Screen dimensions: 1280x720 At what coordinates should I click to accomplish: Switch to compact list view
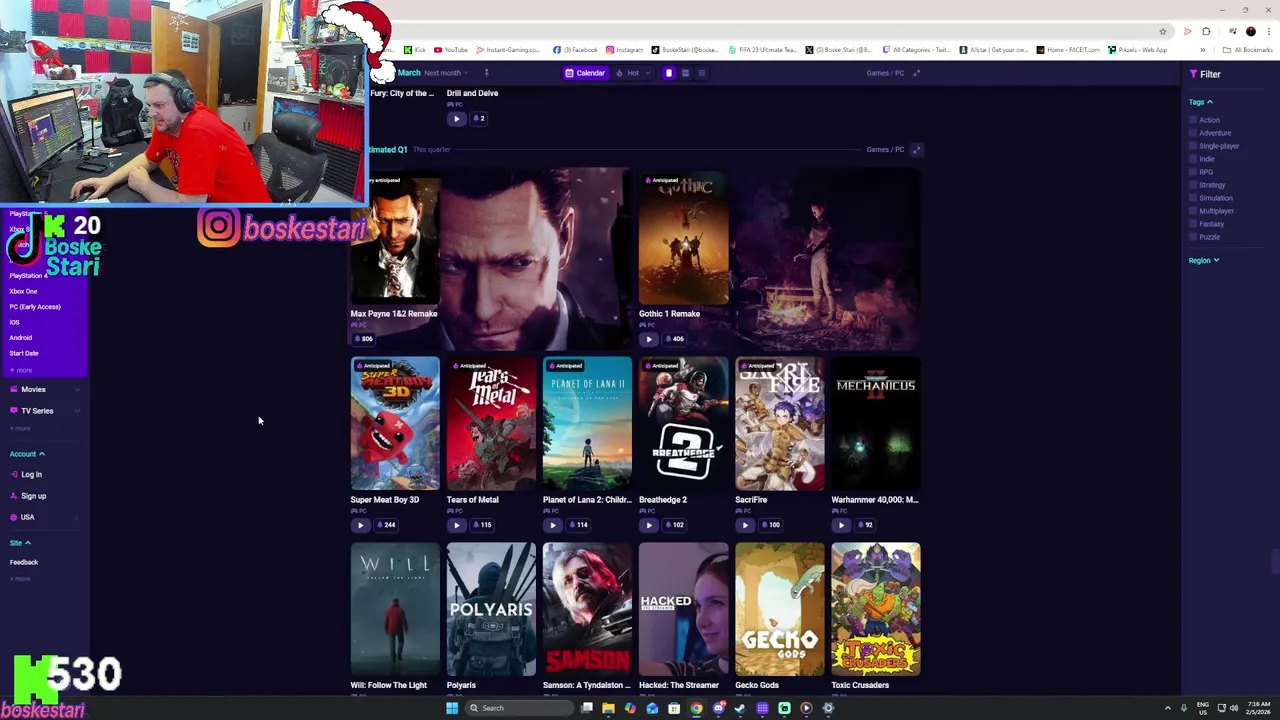(701, 73)
